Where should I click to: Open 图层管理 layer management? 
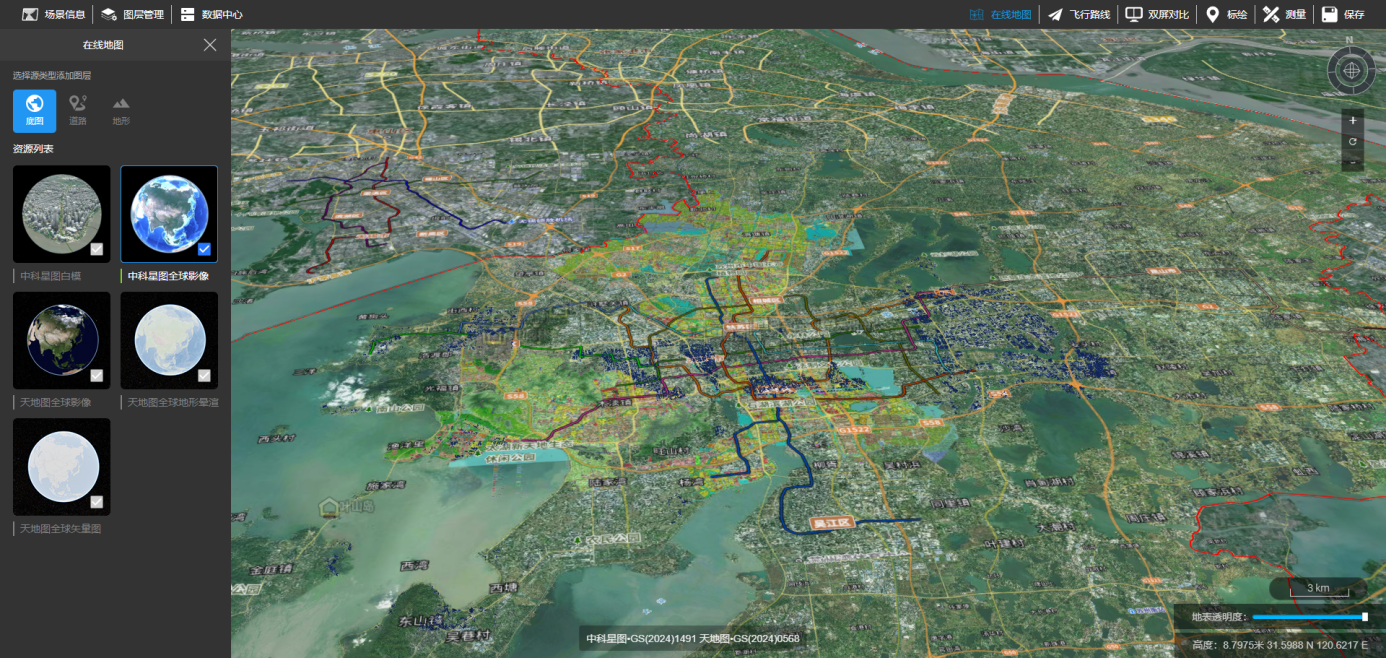point(132,14)
